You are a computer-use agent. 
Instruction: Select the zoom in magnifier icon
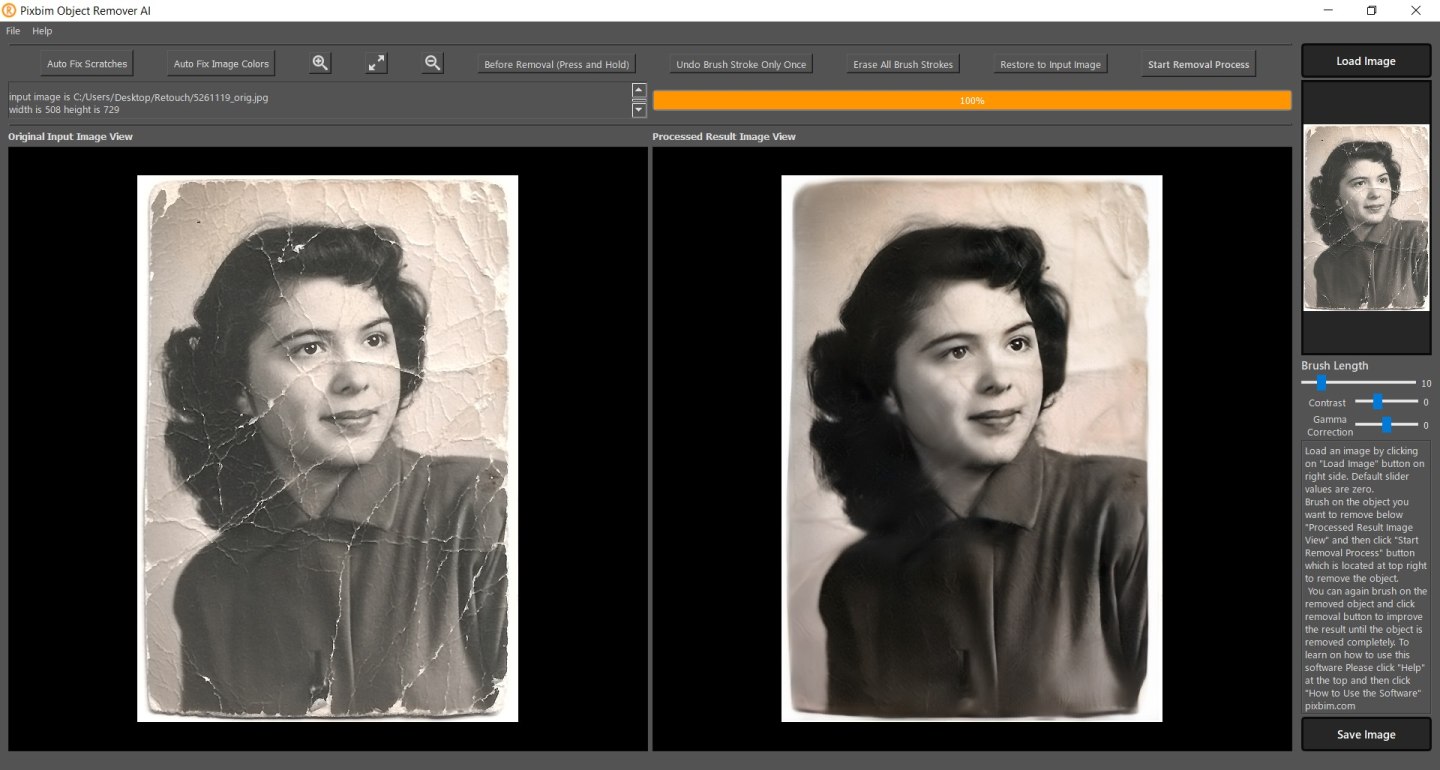point(319,63)
